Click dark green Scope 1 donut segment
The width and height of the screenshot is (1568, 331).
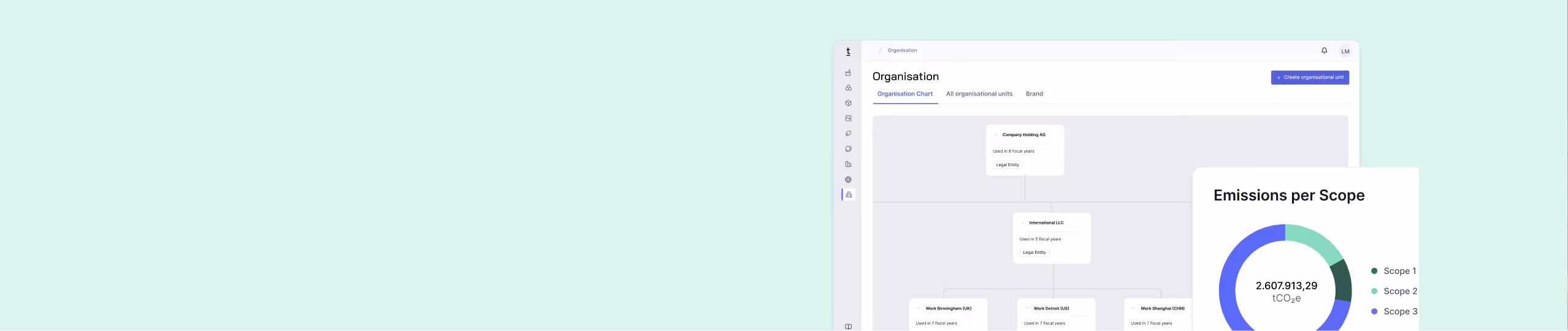1342,281
